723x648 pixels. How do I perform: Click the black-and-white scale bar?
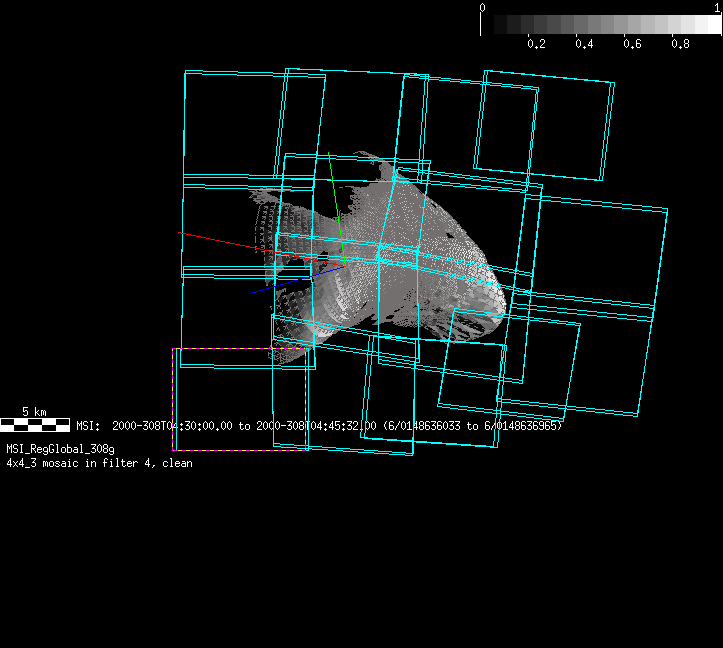tap(35, 425)
